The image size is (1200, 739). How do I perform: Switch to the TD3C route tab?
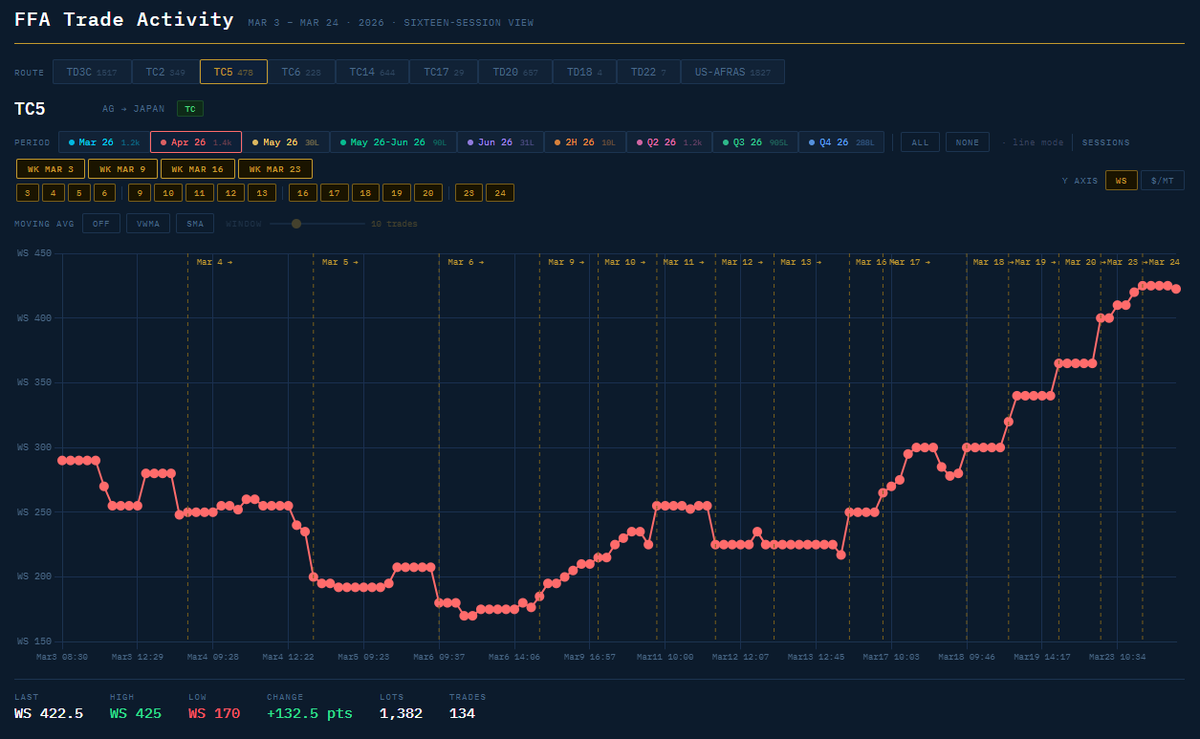click(x=92, y=72)
